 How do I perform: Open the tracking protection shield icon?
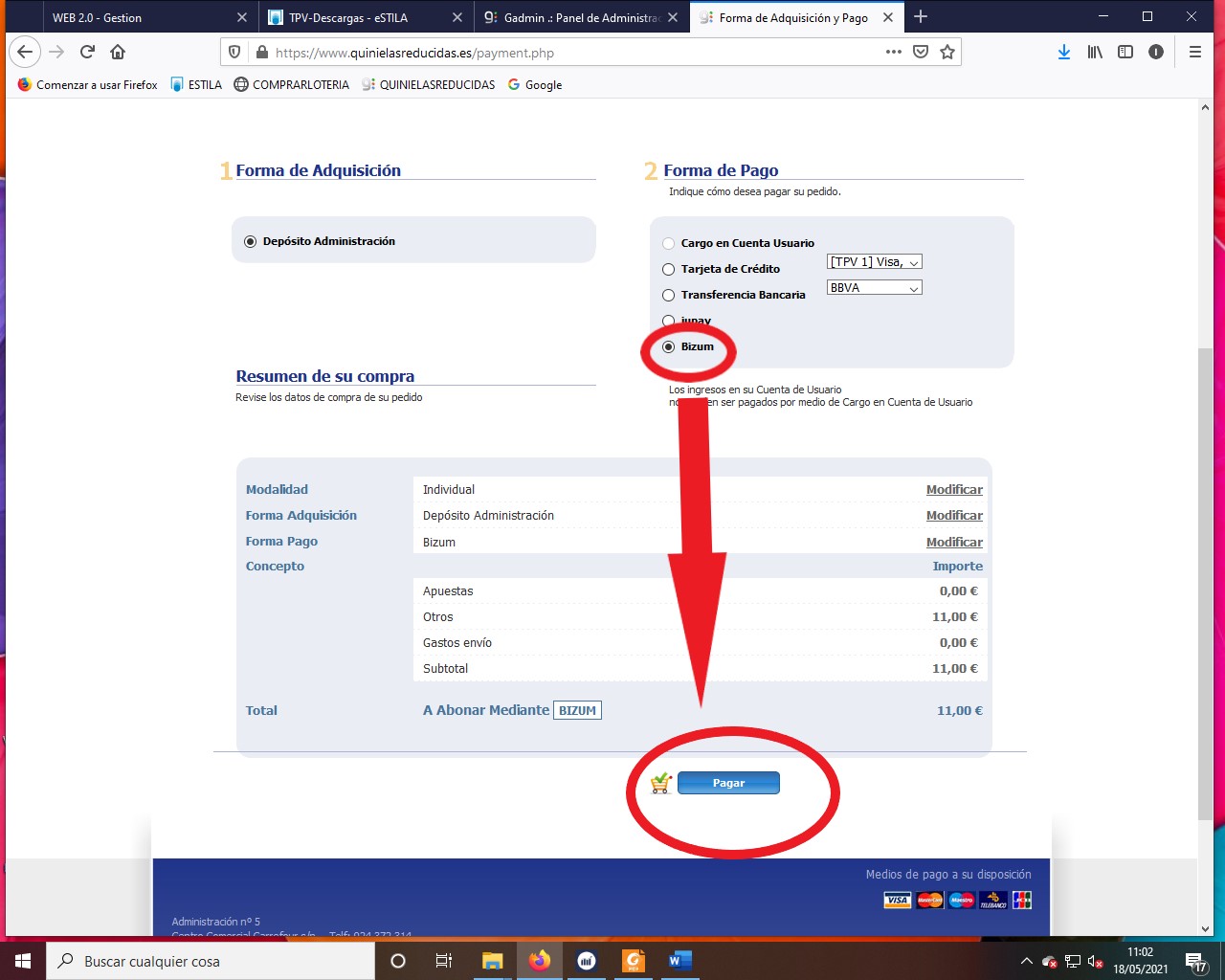pos(234,52)
